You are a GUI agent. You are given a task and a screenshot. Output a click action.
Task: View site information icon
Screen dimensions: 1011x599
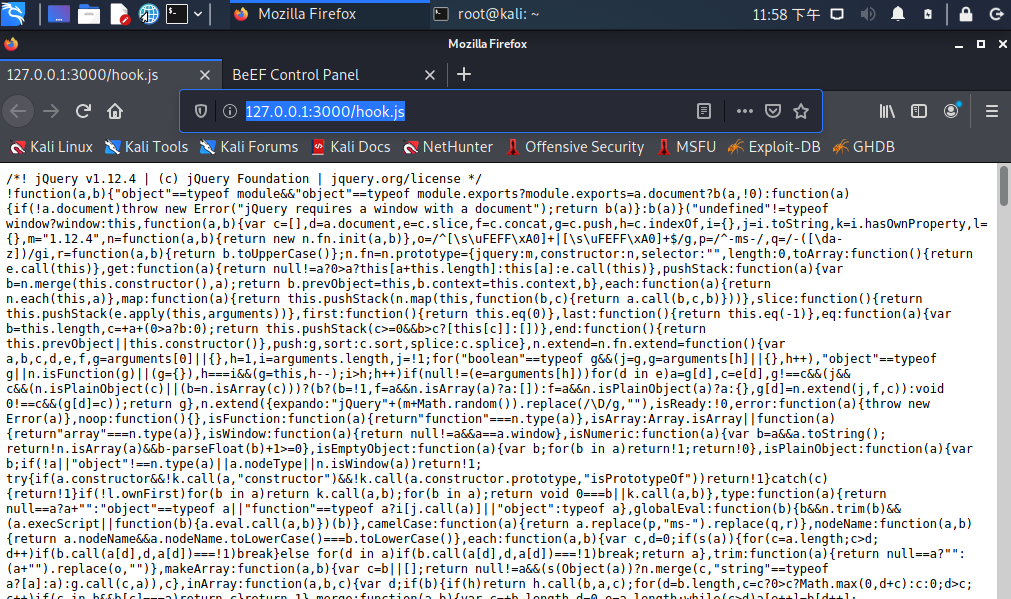click(x=230, y=112)
